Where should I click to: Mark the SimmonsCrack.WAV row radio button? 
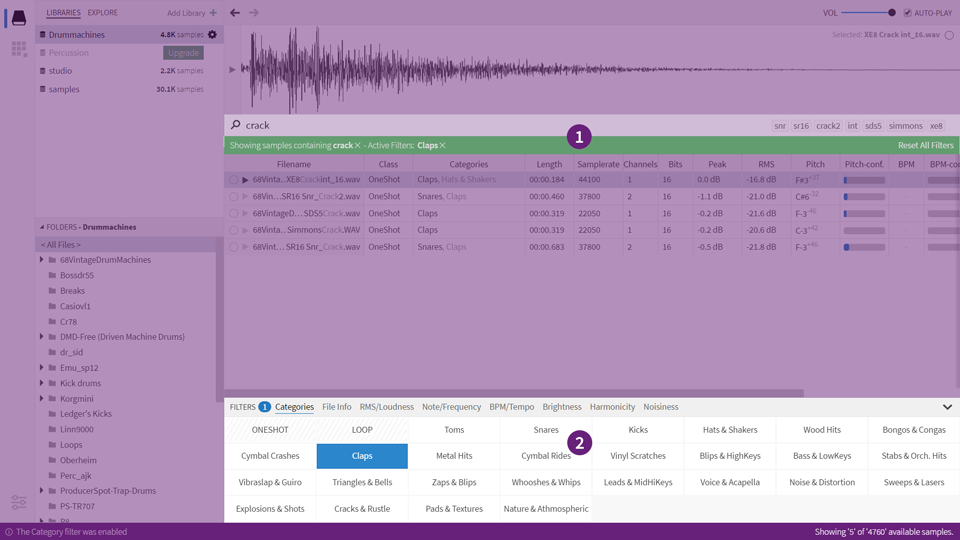coord(233,230)
